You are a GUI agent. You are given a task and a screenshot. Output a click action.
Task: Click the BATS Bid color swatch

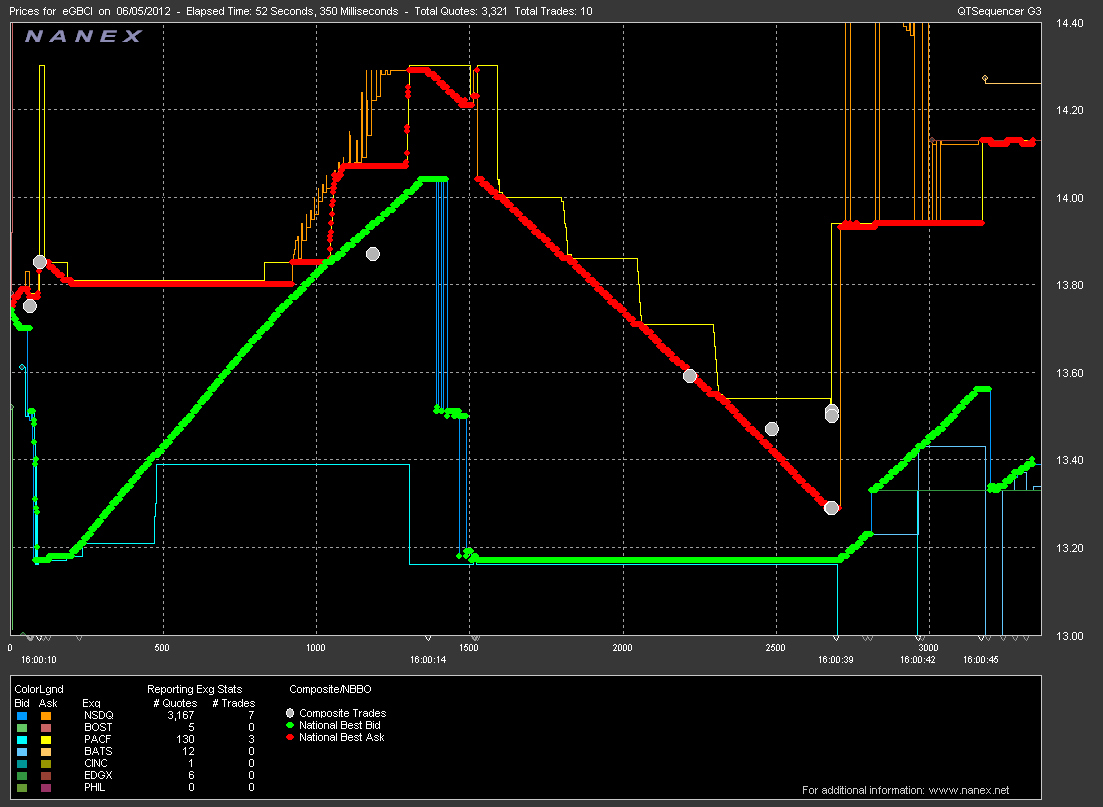pos(22,751)
